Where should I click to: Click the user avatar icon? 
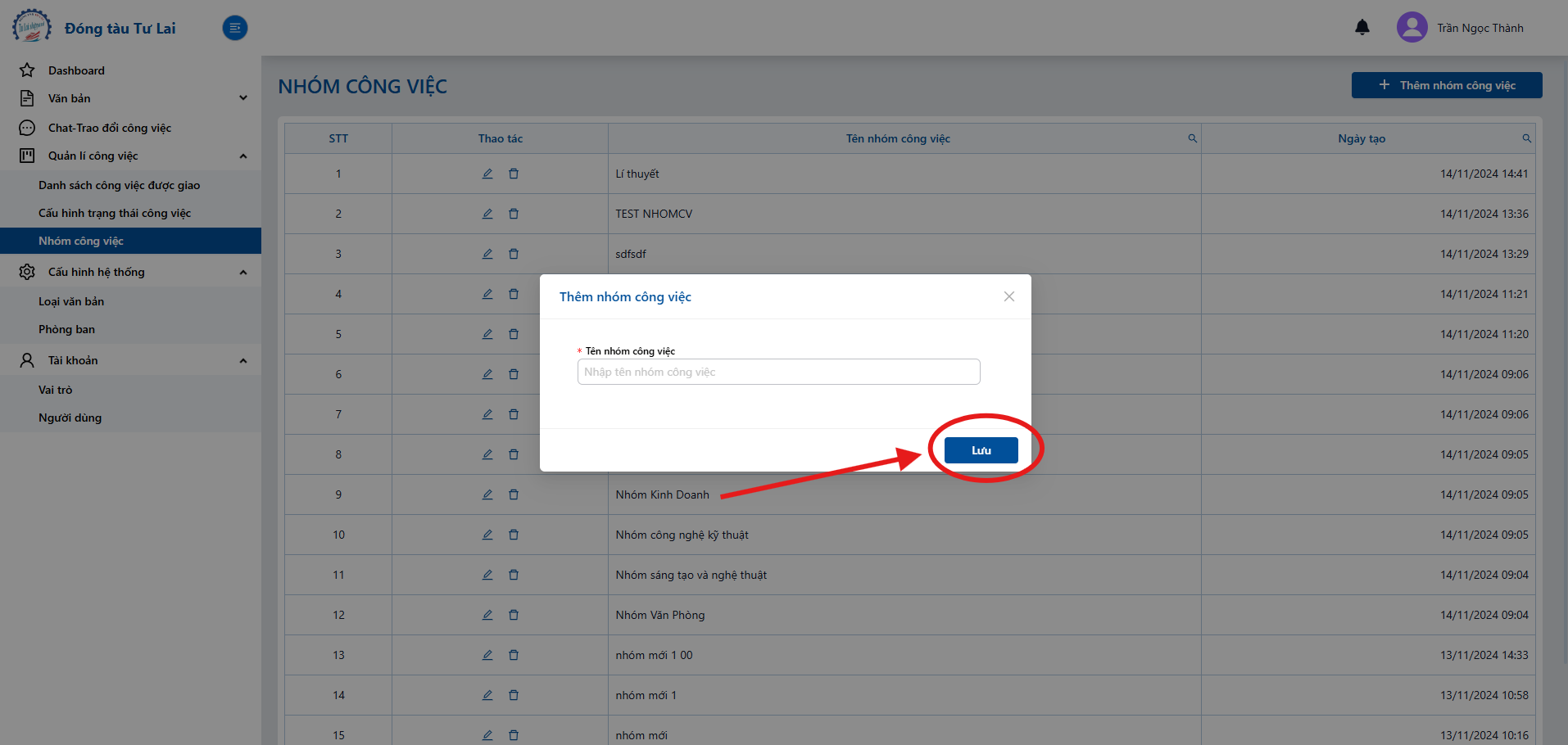1412,27
